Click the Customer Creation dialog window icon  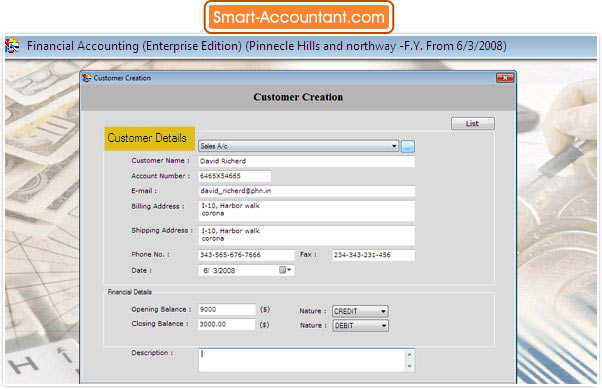tap(87, 78)
